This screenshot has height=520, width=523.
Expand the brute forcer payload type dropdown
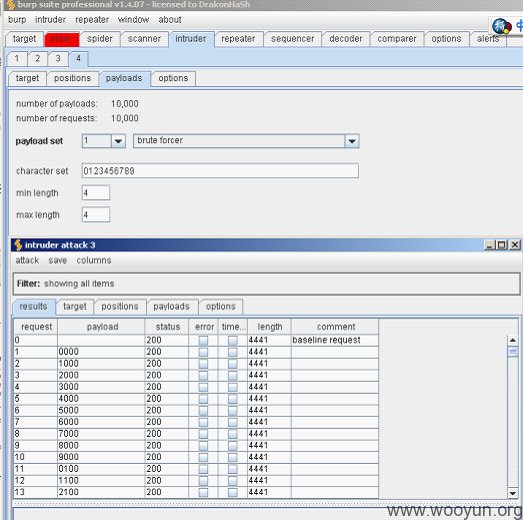pyautogui.click(x=352, y=141)
